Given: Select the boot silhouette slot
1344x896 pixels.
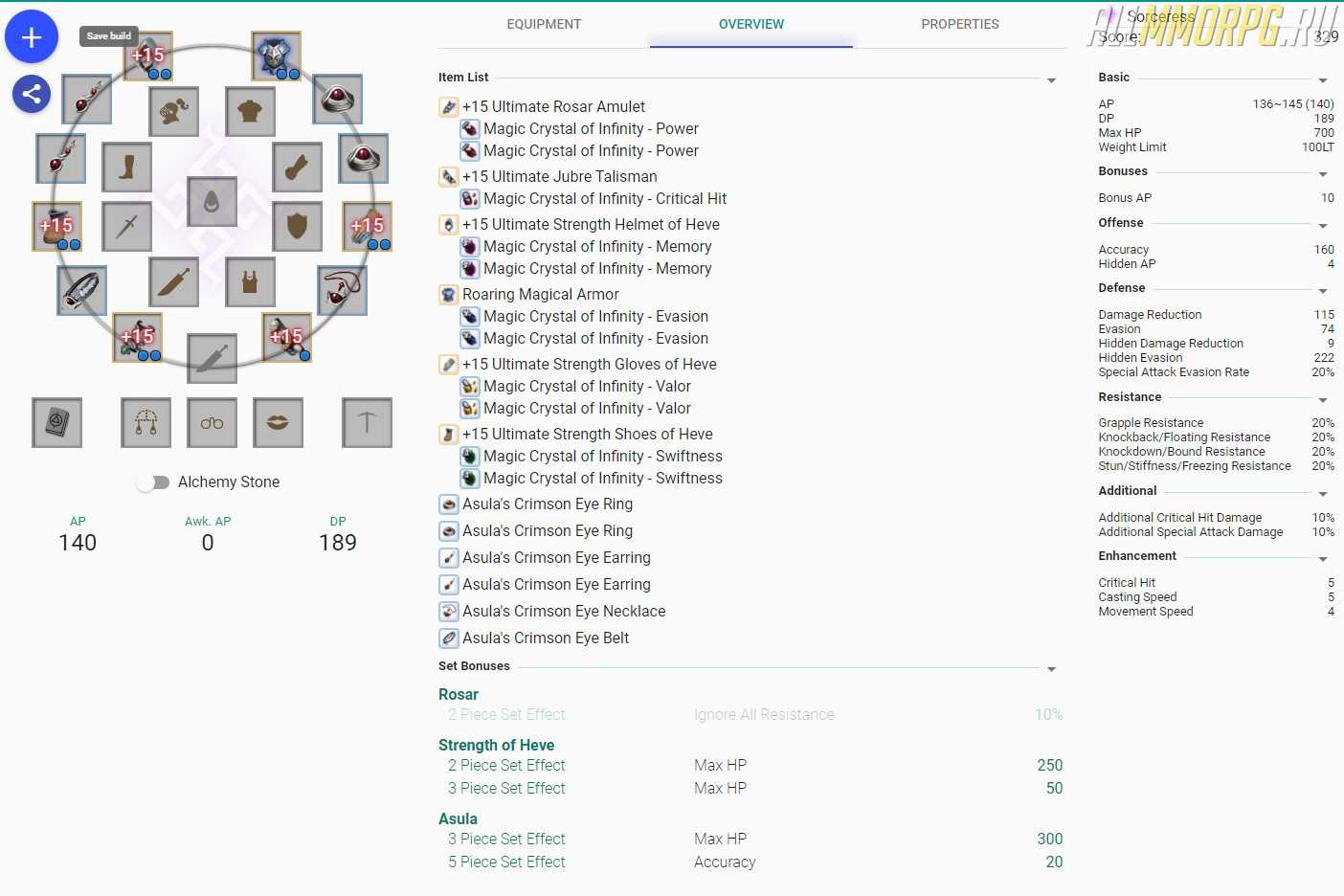Looking at the screenshot, I should point(126,168).
